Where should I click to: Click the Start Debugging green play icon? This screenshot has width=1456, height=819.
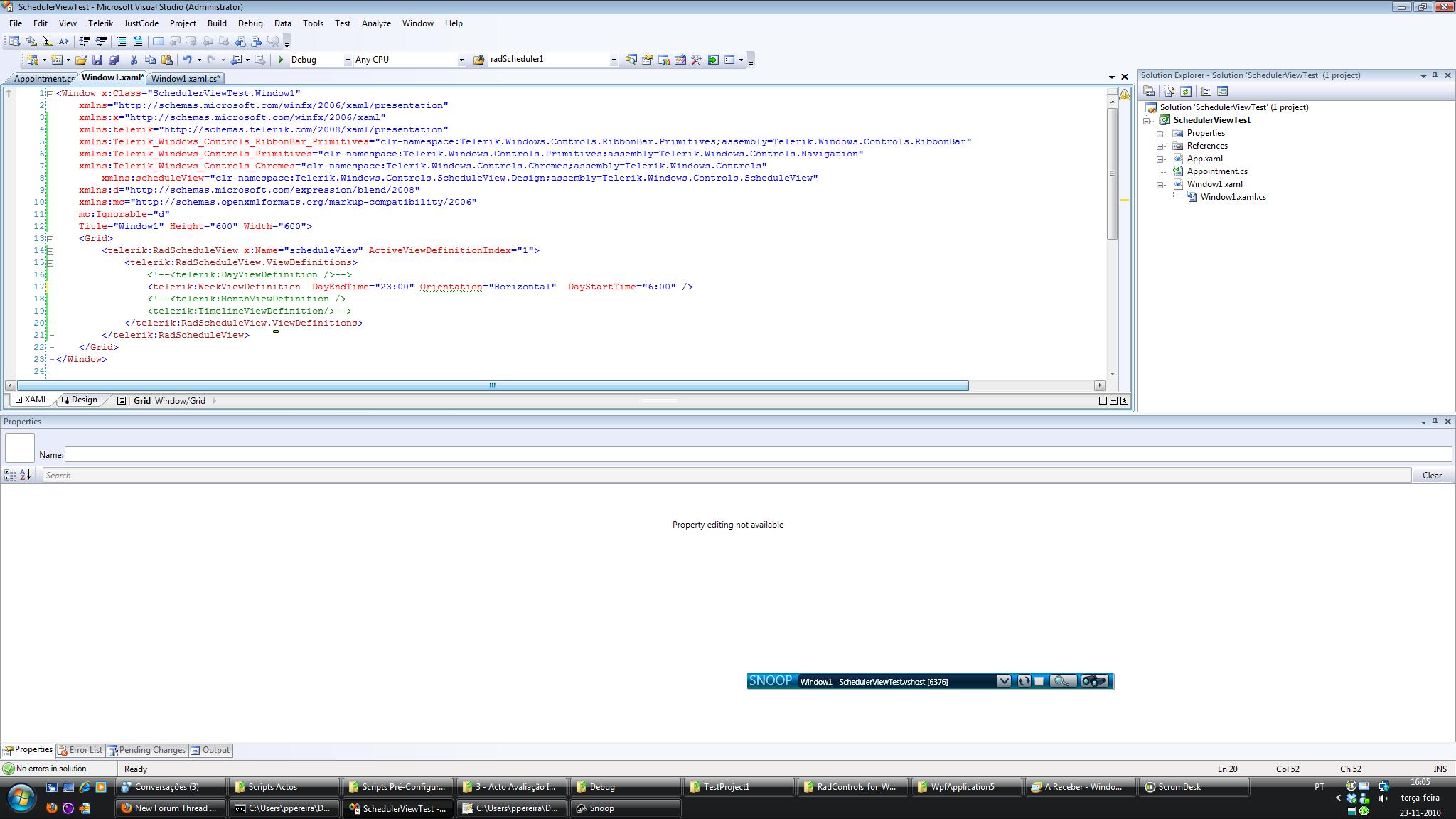281,60
